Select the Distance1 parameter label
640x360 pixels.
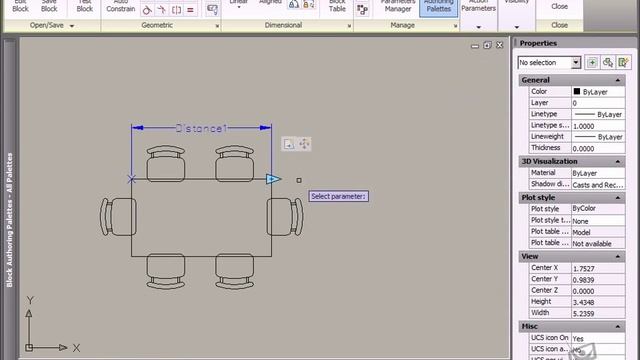(x=201, y=129)
